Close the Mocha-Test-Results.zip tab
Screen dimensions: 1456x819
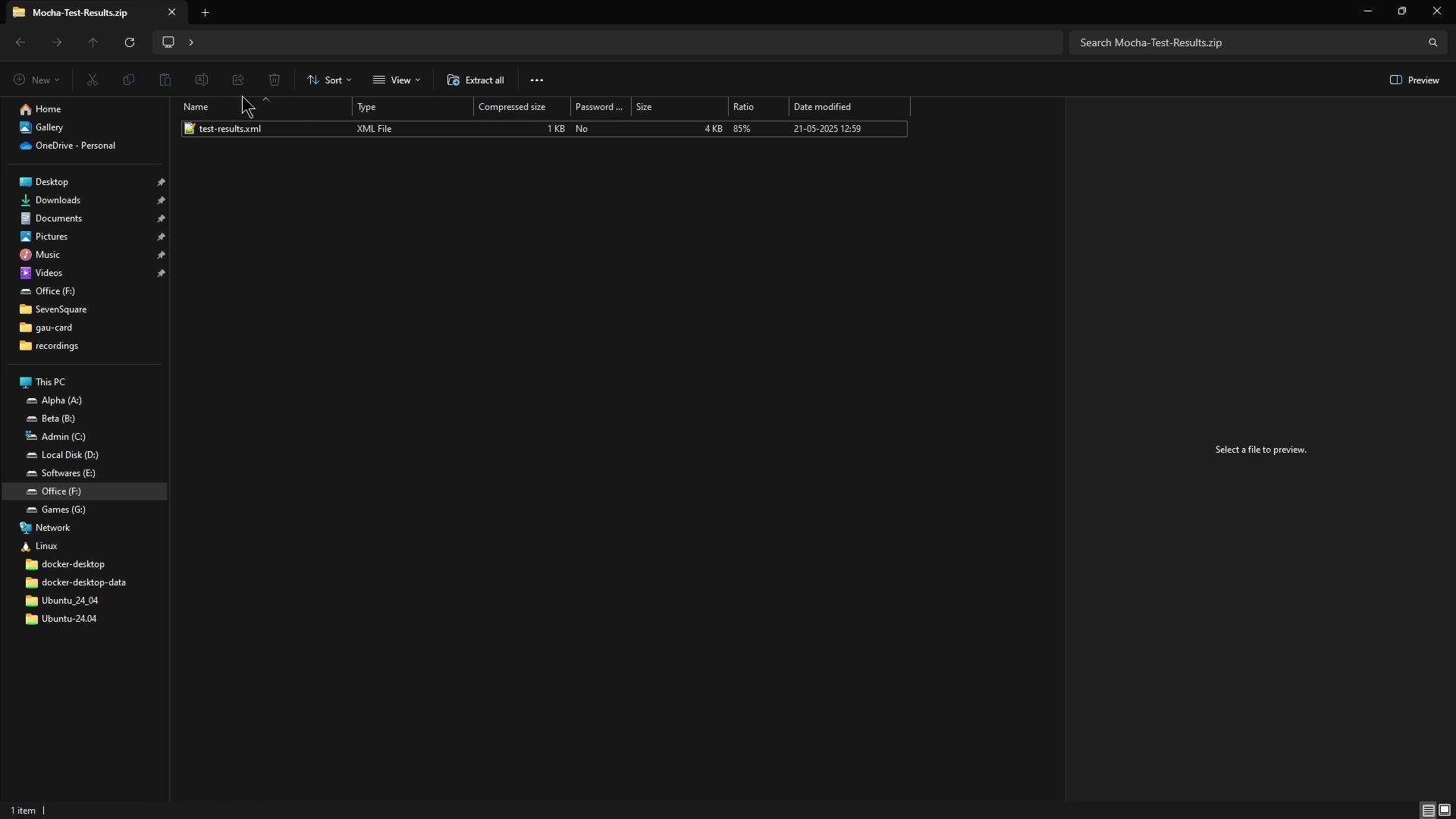pyautogui.click(x=171, y=12)
